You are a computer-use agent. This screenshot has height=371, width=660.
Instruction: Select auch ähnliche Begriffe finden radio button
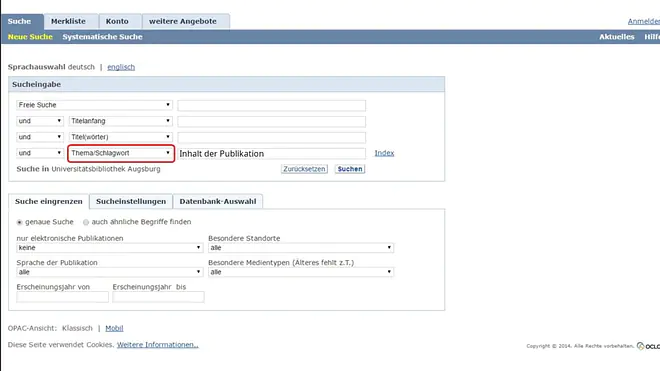coord(86,222)
